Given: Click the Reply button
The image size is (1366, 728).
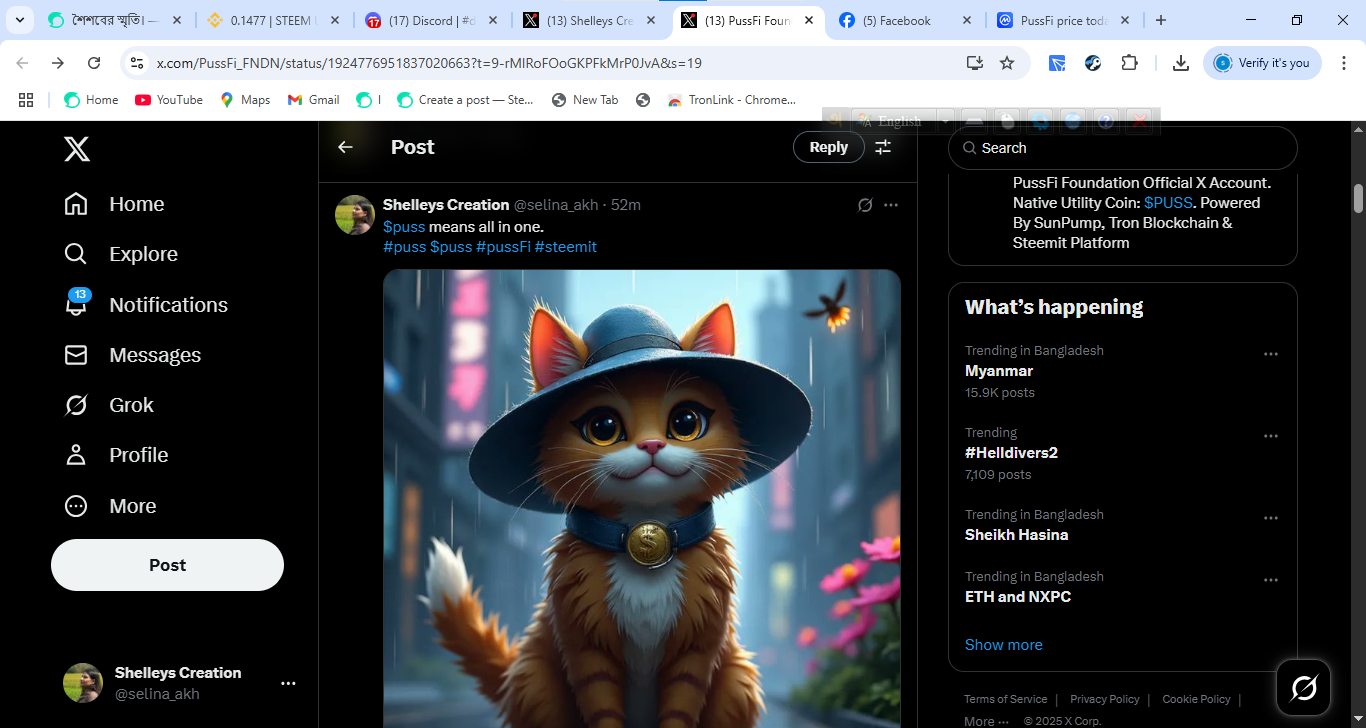Looking at the screenshot, I should pos(828,147).
